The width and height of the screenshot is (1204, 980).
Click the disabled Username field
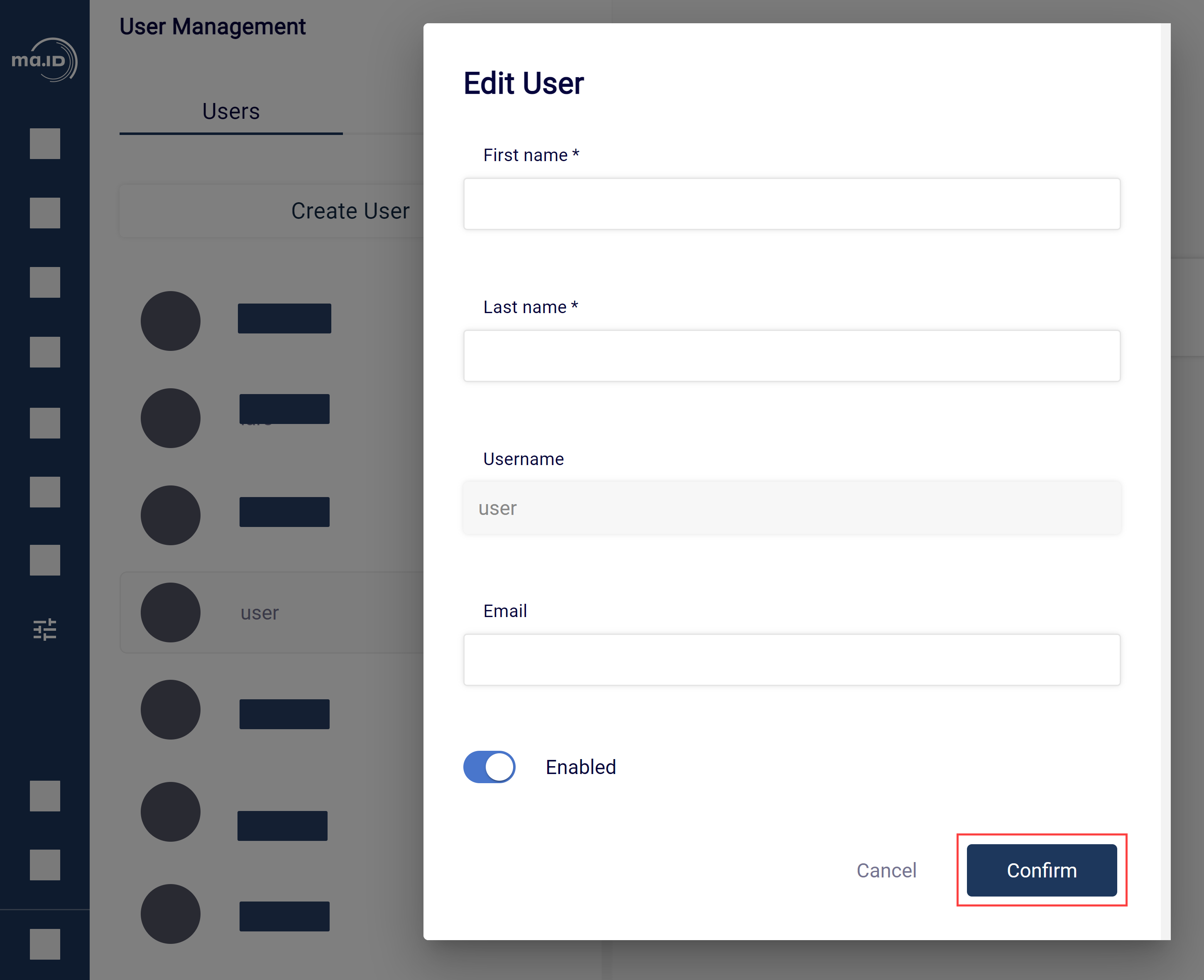792,507
